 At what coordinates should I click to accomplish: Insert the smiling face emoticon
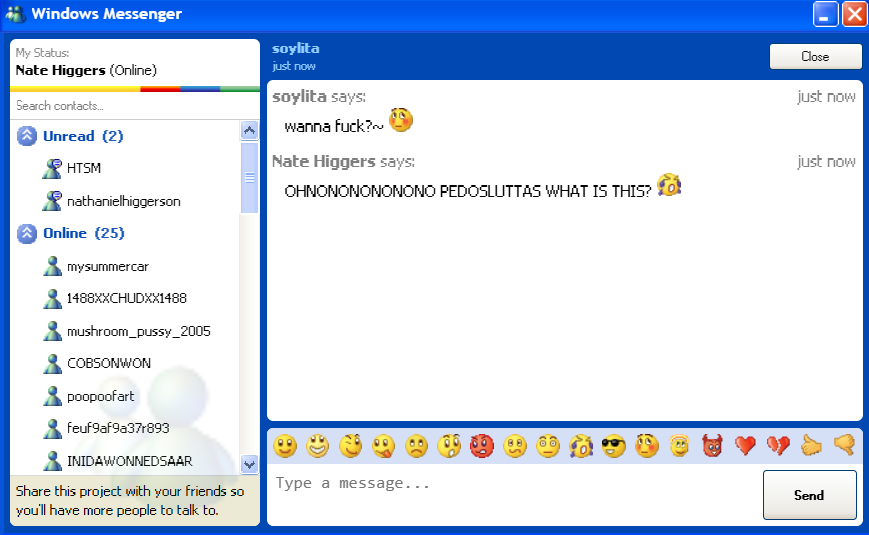pos(285,446)
